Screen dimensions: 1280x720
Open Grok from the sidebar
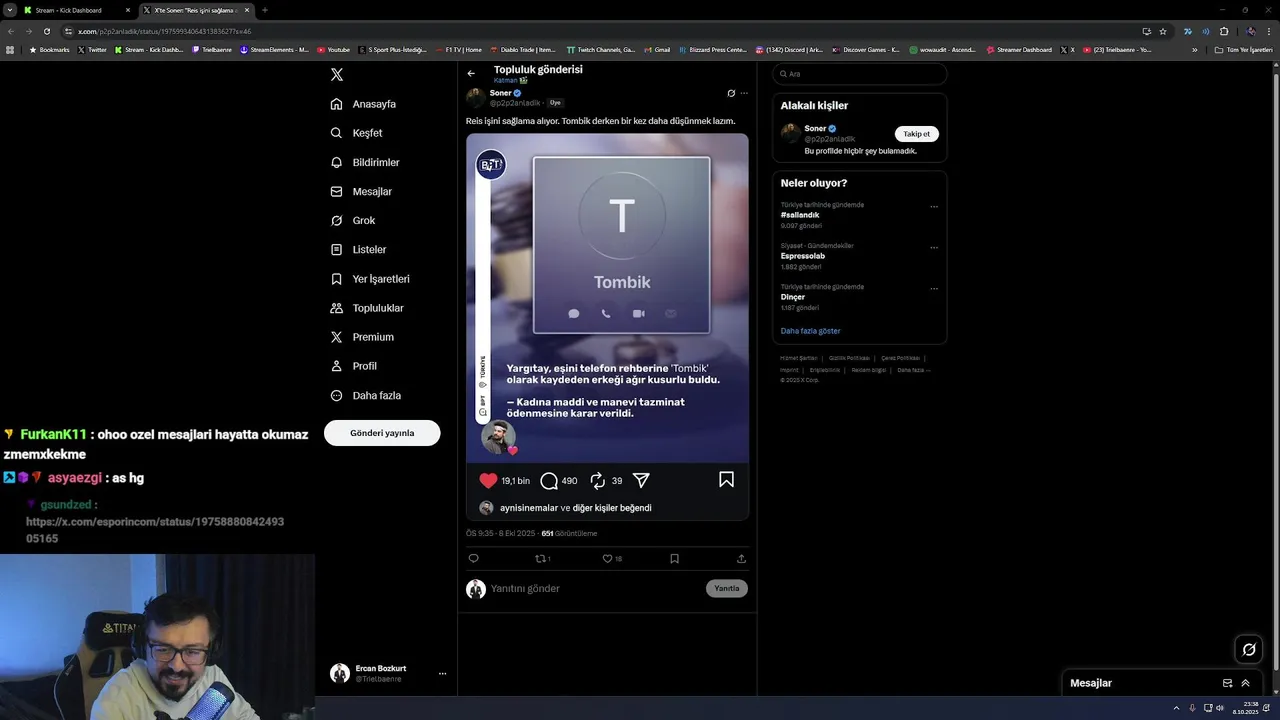click(x=353, y=220)
